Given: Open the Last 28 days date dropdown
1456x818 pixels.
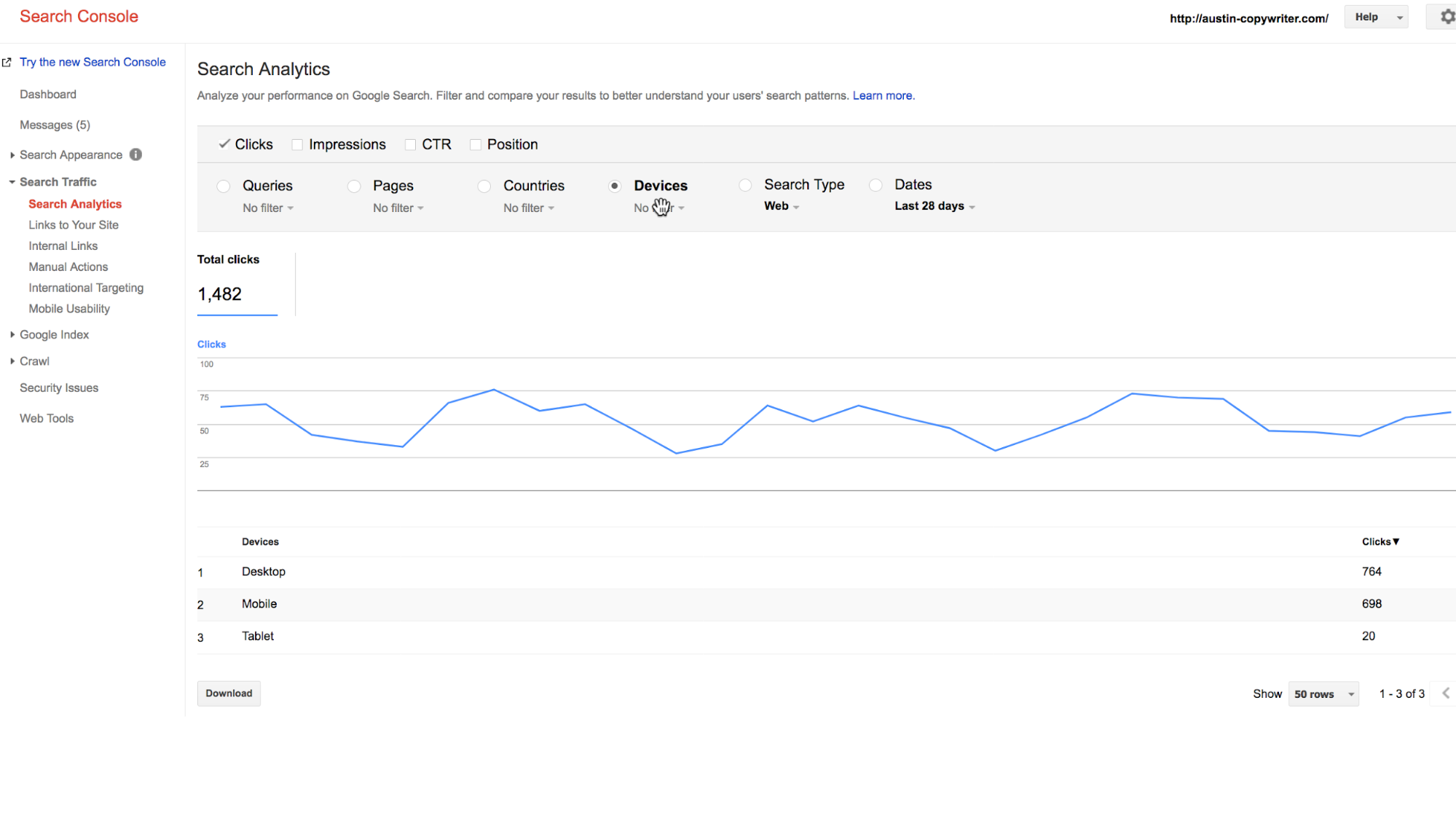Looking at the screenshot, I should [934, 206].
